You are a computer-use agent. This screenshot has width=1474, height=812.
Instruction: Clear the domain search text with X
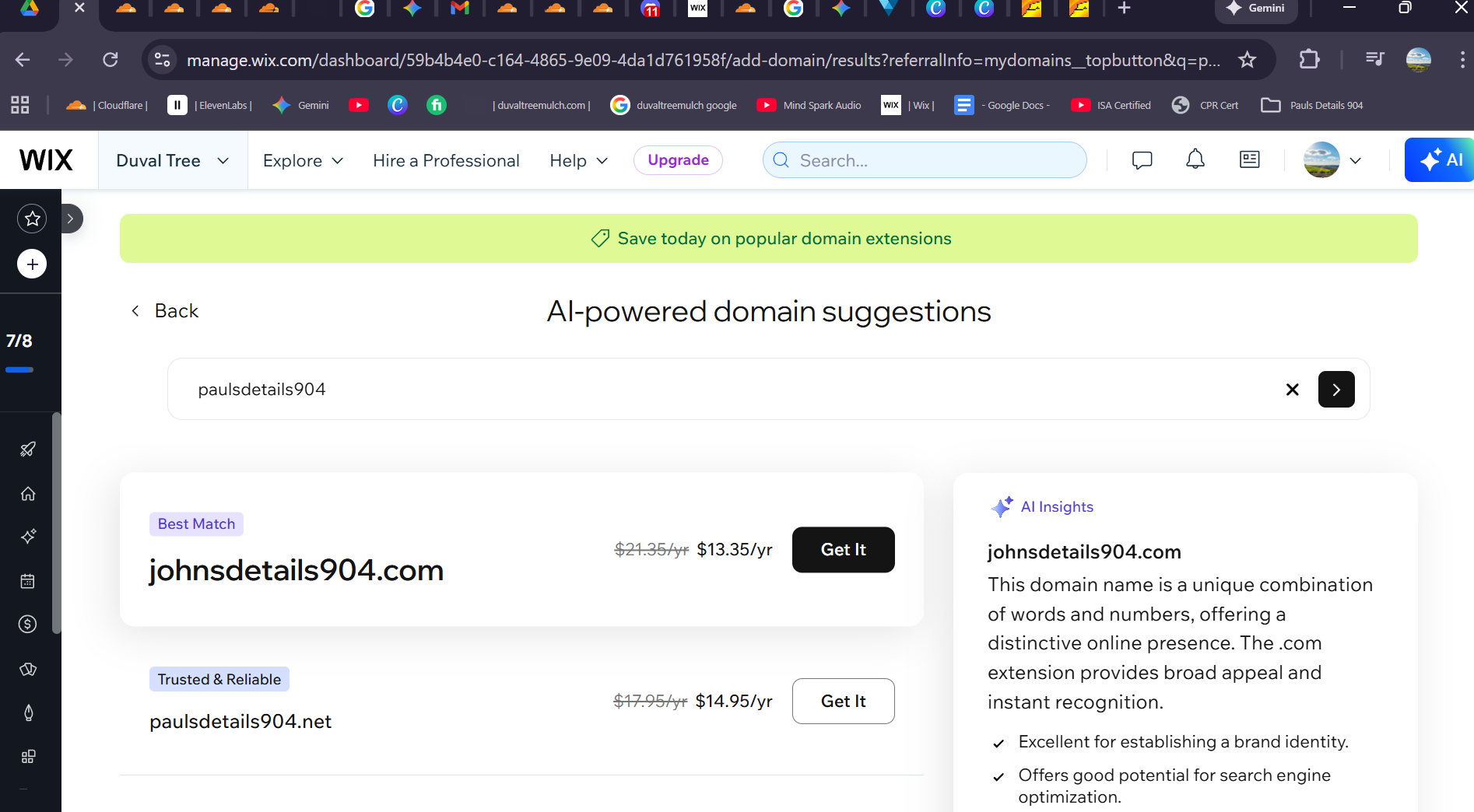click(x=1293, y=390)
